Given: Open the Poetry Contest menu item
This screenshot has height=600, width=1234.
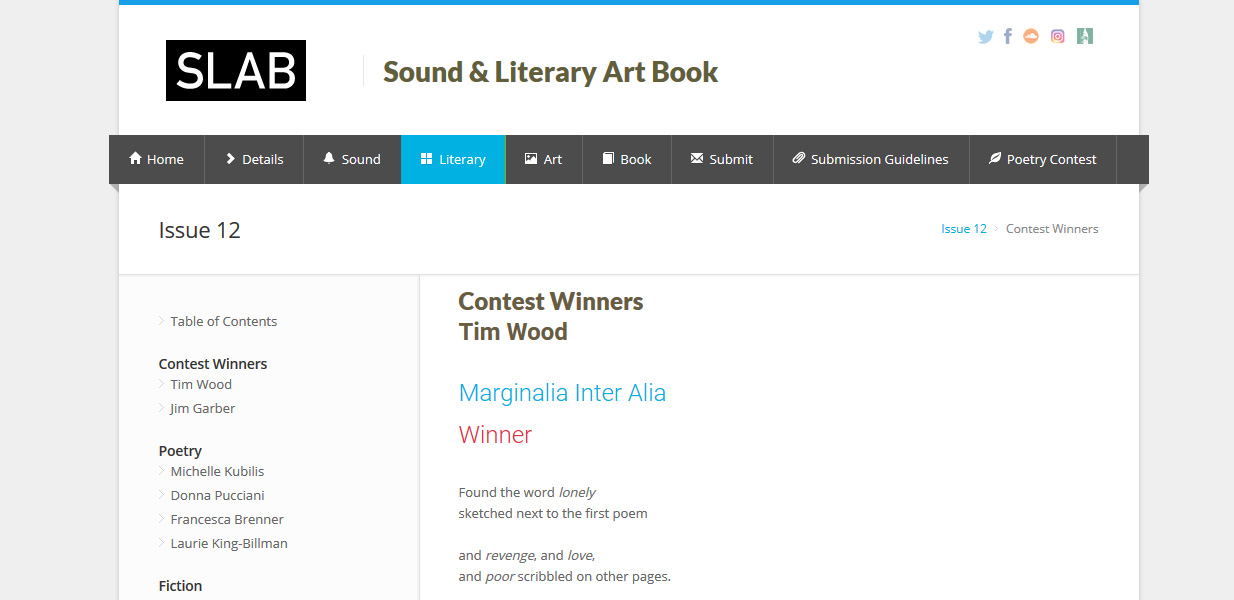Looking at the screenshot, I should (x=1043, y=159).
